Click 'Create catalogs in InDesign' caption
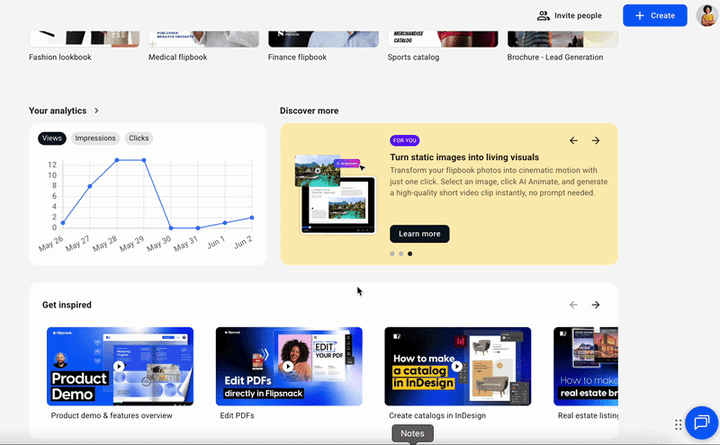This screenshot has width=720, height=445. (437, 416)
